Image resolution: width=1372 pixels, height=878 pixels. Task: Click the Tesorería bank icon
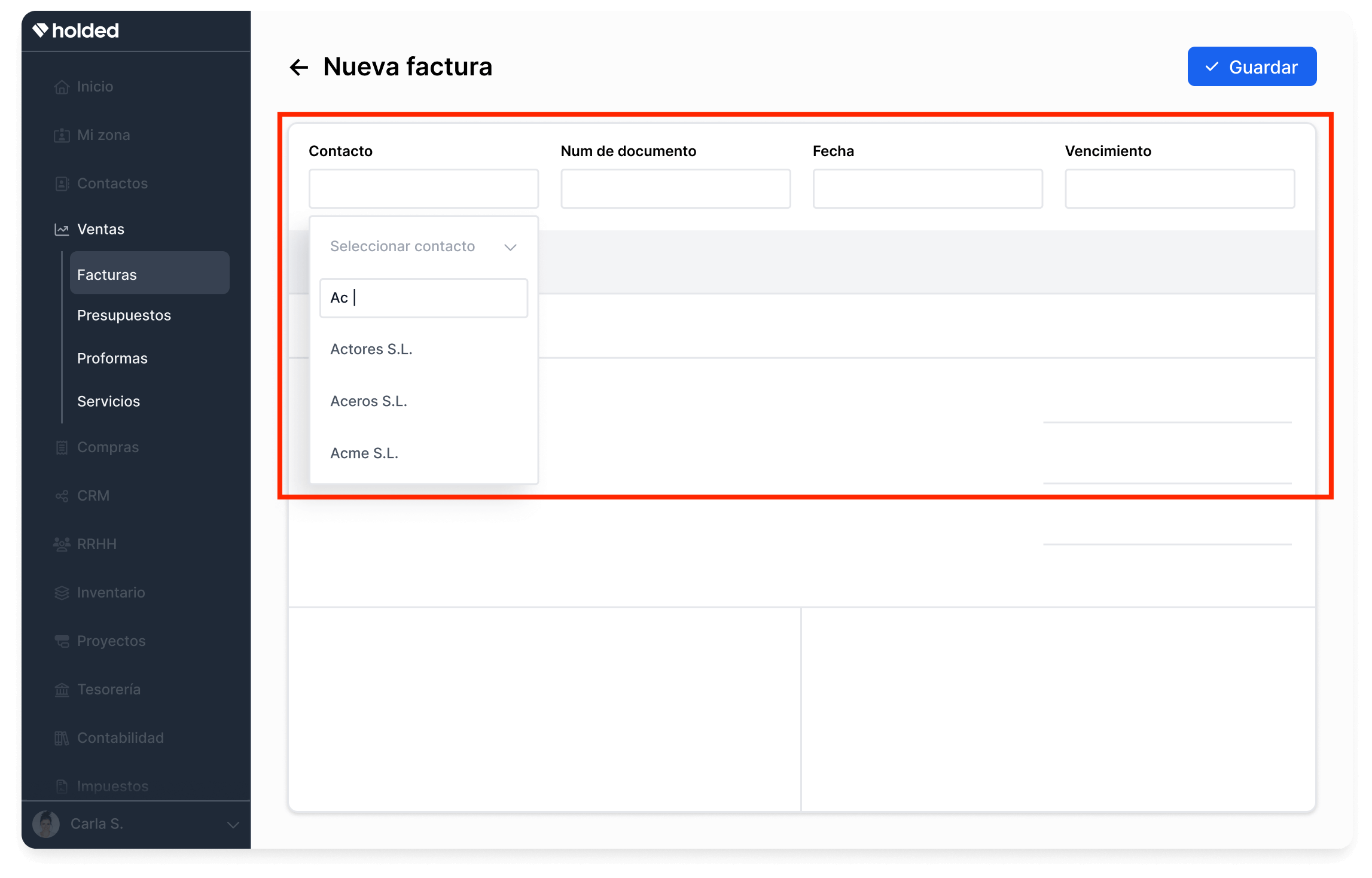tap(62, 690)
